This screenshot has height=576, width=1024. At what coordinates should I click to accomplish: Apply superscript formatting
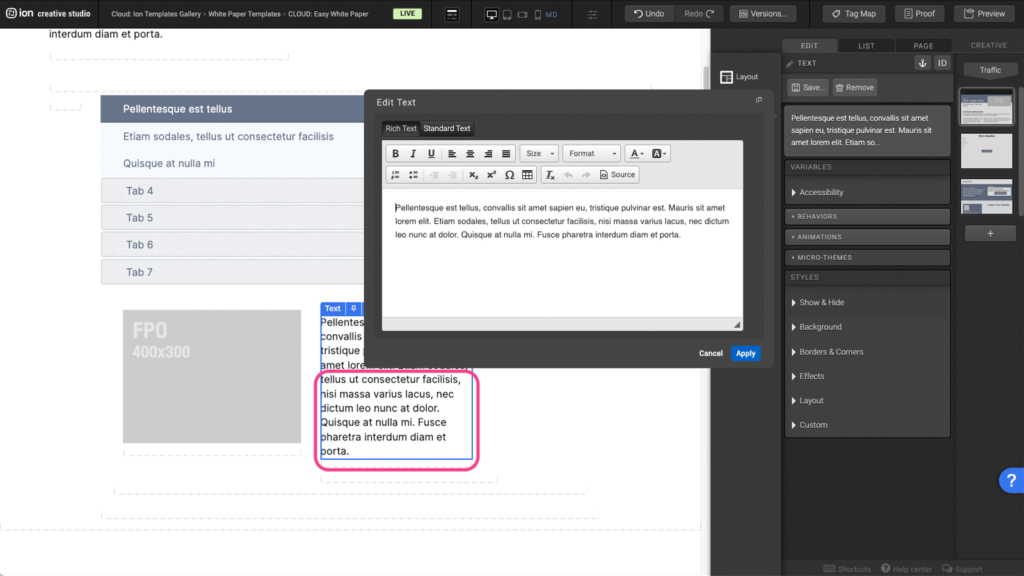click(491, 175)
